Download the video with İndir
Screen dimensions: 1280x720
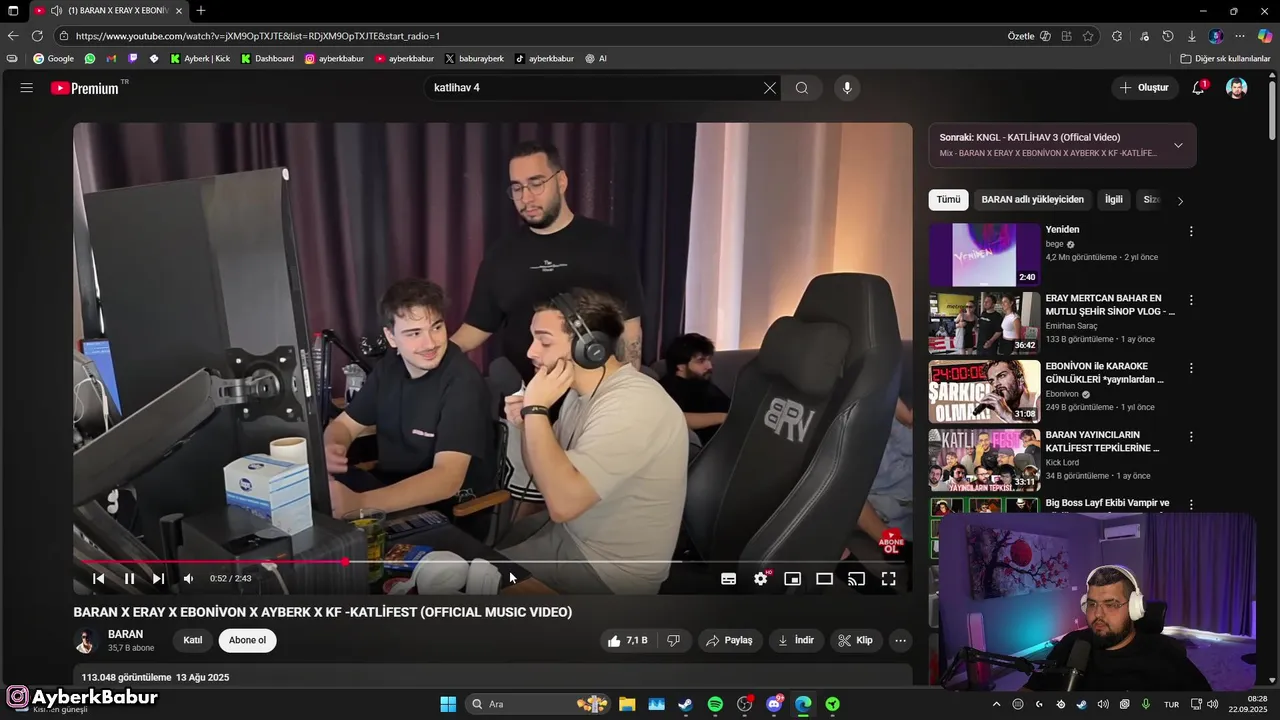[796, 640]
